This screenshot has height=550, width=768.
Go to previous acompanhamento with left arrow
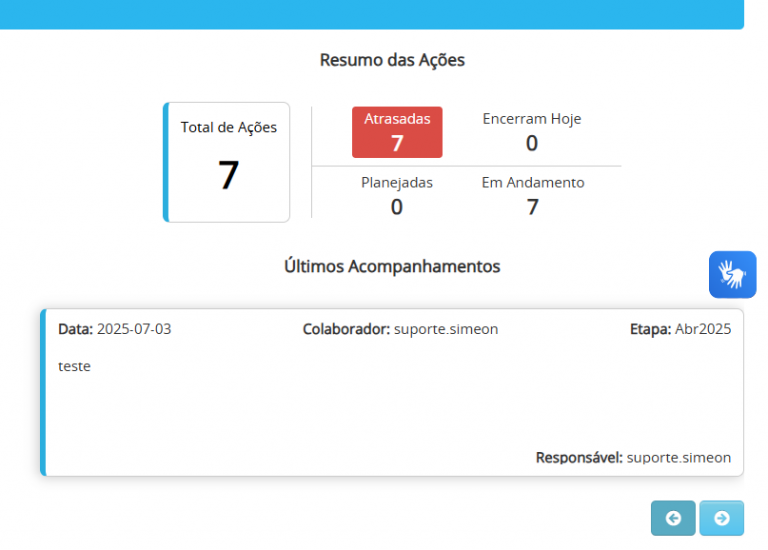pyautogui.click(x=673, y=518)
